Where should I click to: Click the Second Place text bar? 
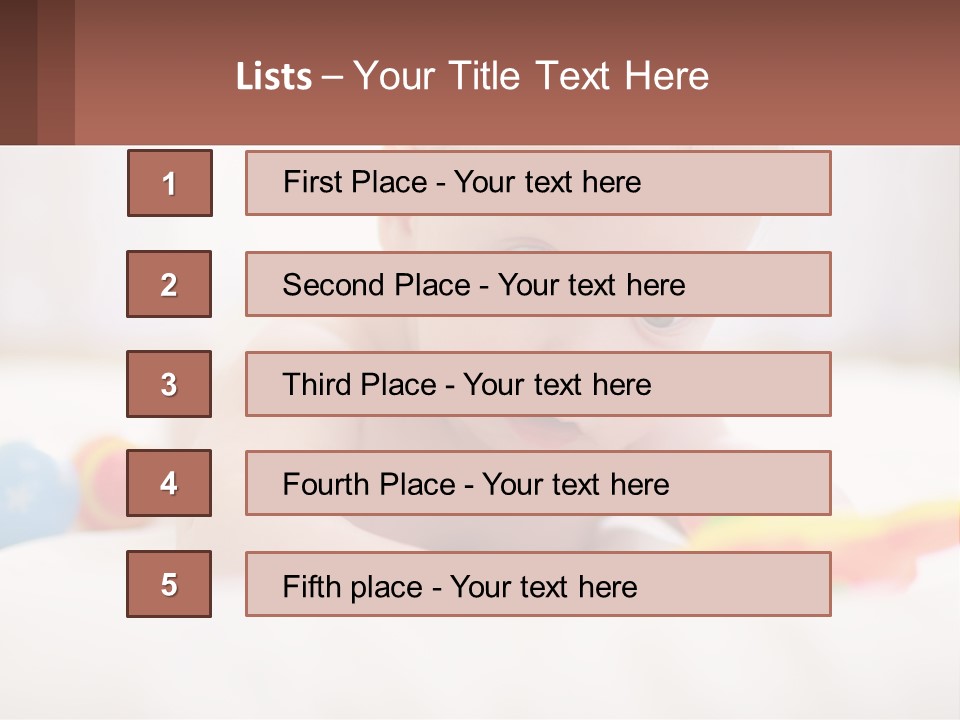coord(538,284)
